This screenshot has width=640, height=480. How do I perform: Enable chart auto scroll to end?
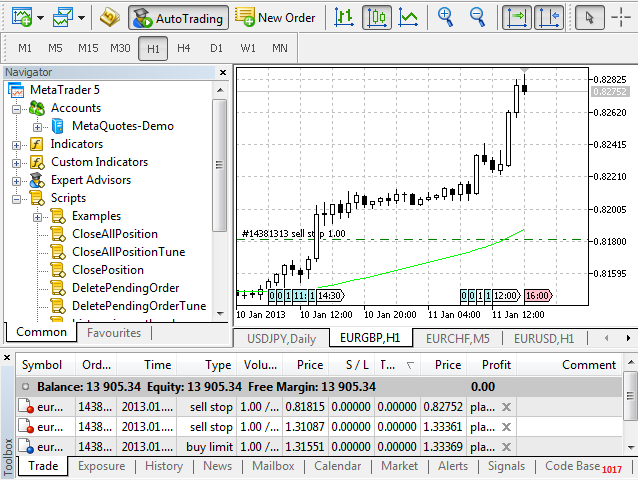click(515, 17)
